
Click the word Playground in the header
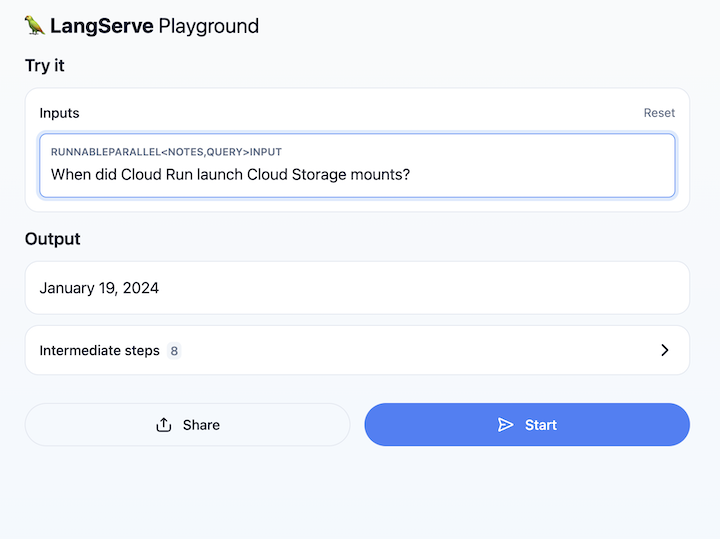click(x=208, y=26)
